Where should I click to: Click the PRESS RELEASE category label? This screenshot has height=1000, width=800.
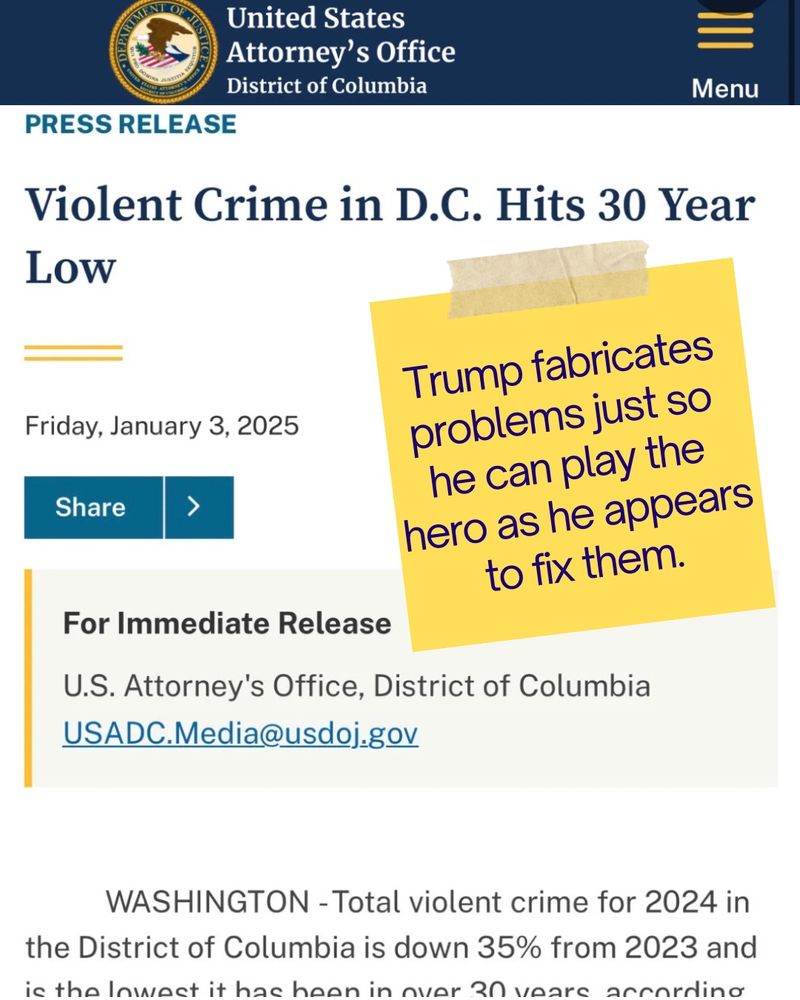131,124
